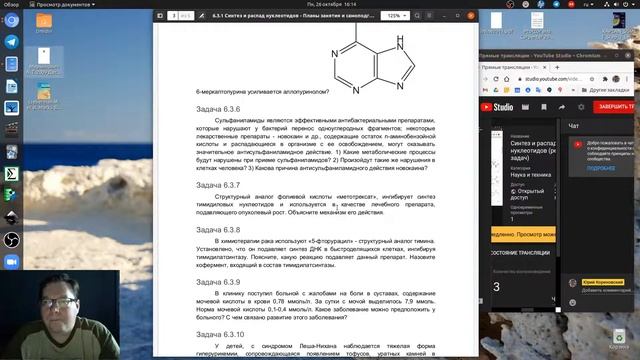Image resolution: width=640 pixels, height=360 pixels.
Task: Launch Chromium from the dock
Action: click(11, 20)
